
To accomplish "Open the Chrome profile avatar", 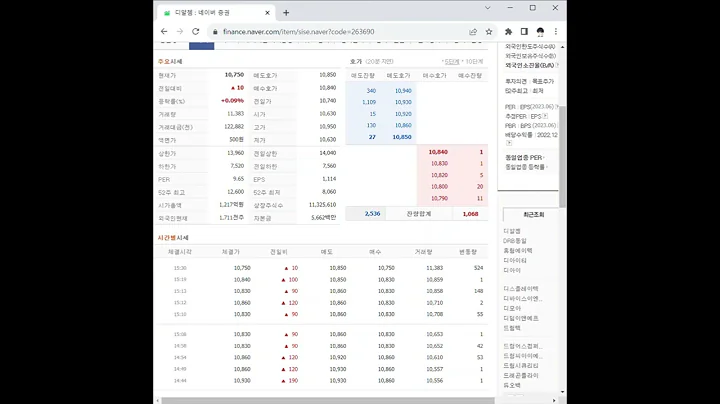I will [x=540, y=32].
